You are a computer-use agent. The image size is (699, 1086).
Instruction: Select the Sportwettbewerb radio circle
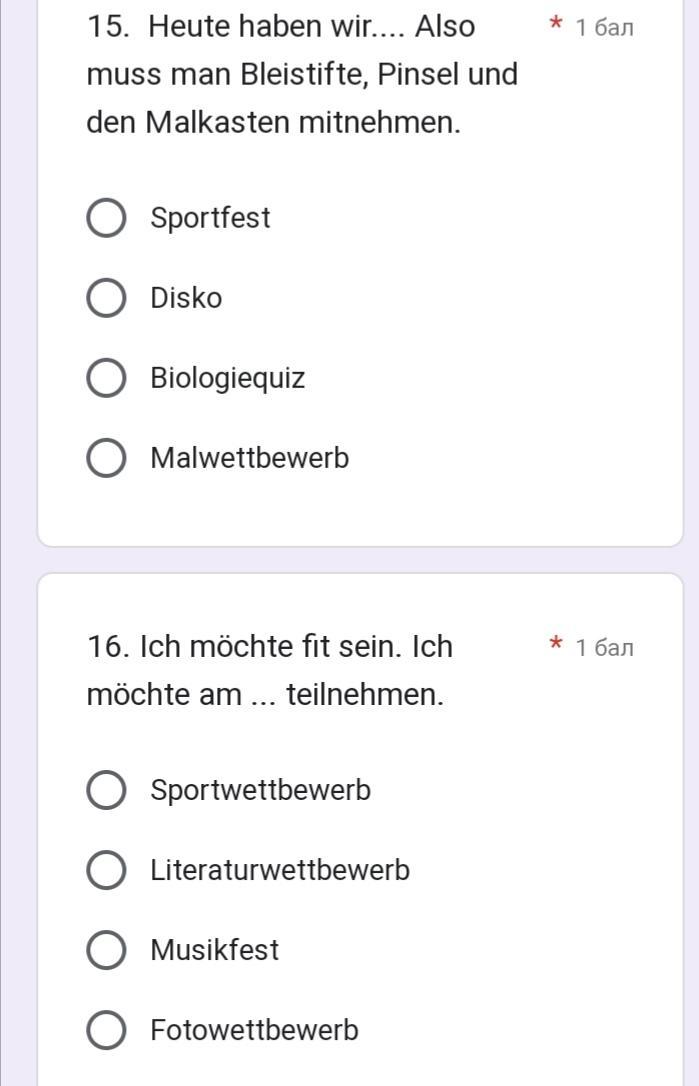(x=107, y=790)
